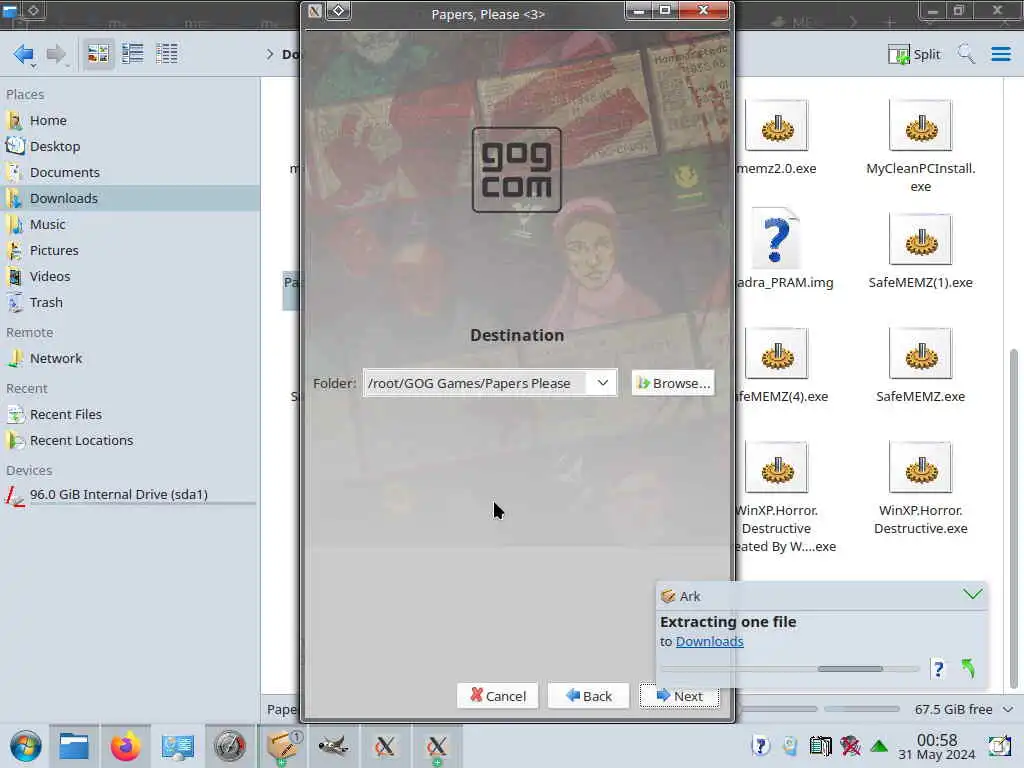Open help icon in system tray

761,746
